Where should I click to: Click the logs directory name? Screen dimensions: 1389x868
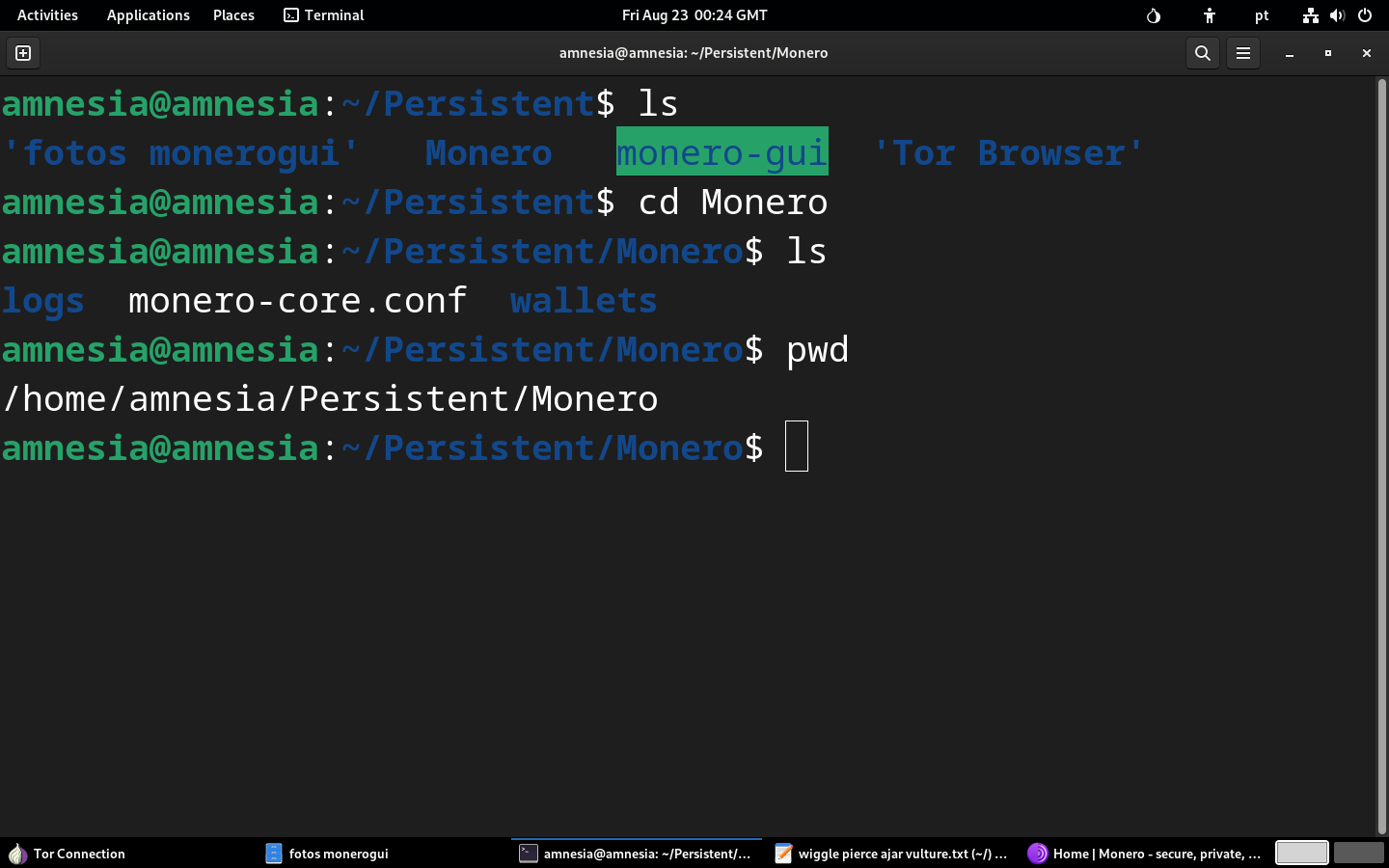43,302
